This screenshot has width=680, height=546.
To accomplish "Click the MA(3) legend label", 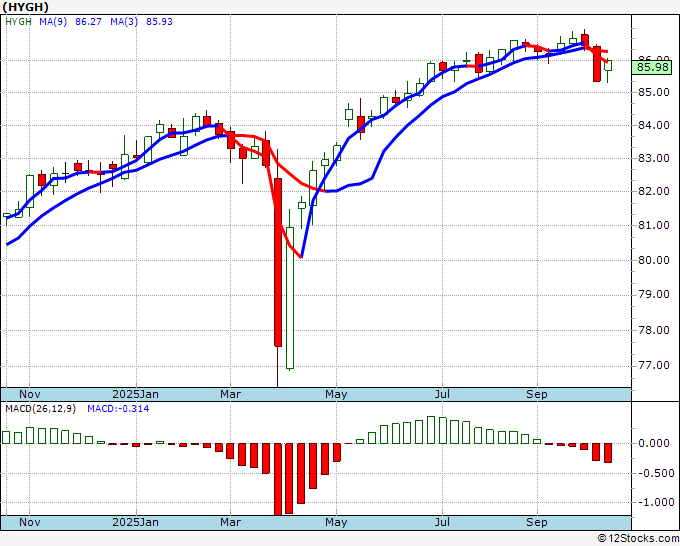I will click(x=124, y=21).
